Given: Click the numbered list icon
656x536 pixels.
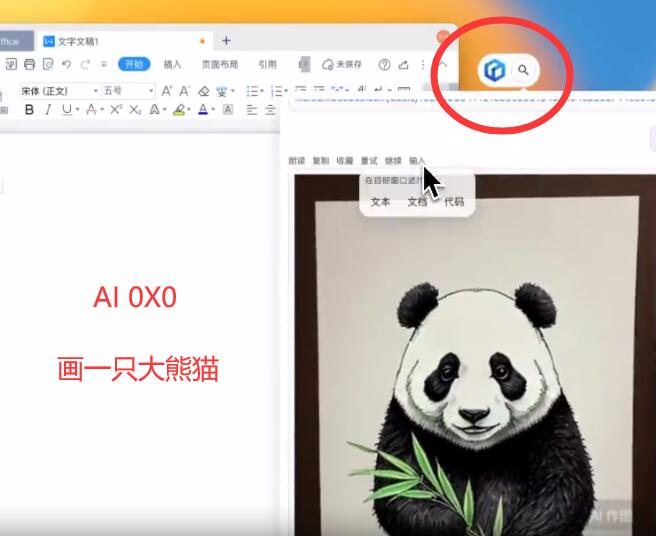Looking at the screenshot, I should [277, 91].
